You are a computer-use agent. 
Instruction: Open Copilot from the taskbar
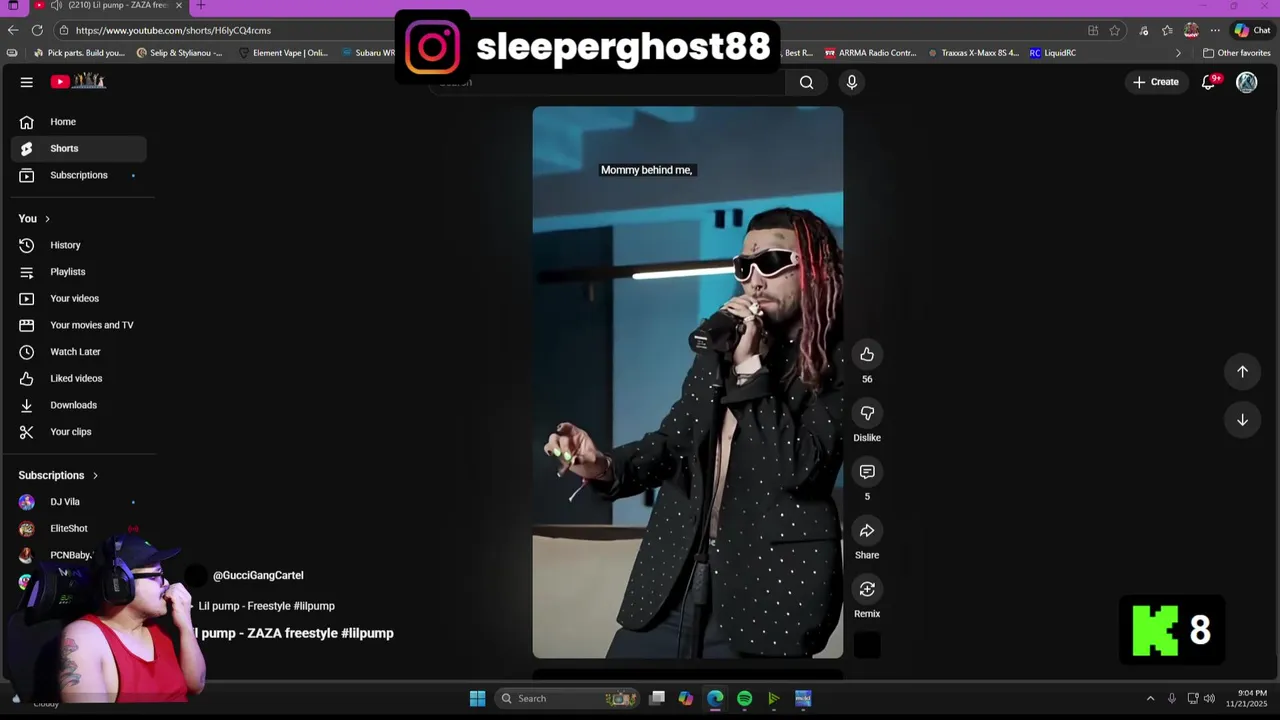point(685,698)
